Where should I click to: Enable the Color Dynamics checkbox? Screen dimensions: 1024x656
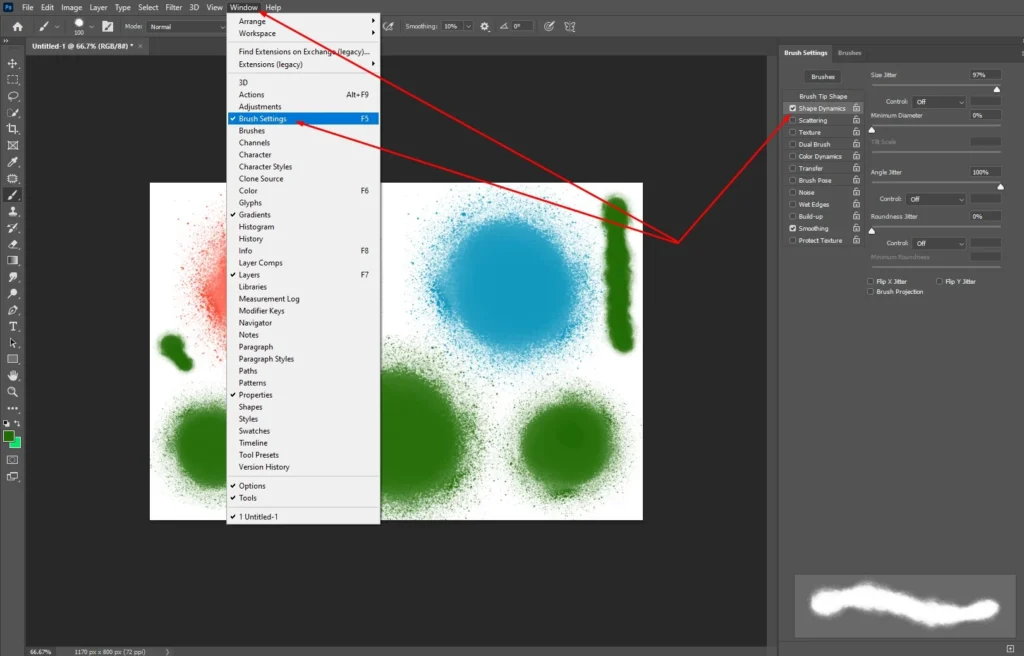793,156
